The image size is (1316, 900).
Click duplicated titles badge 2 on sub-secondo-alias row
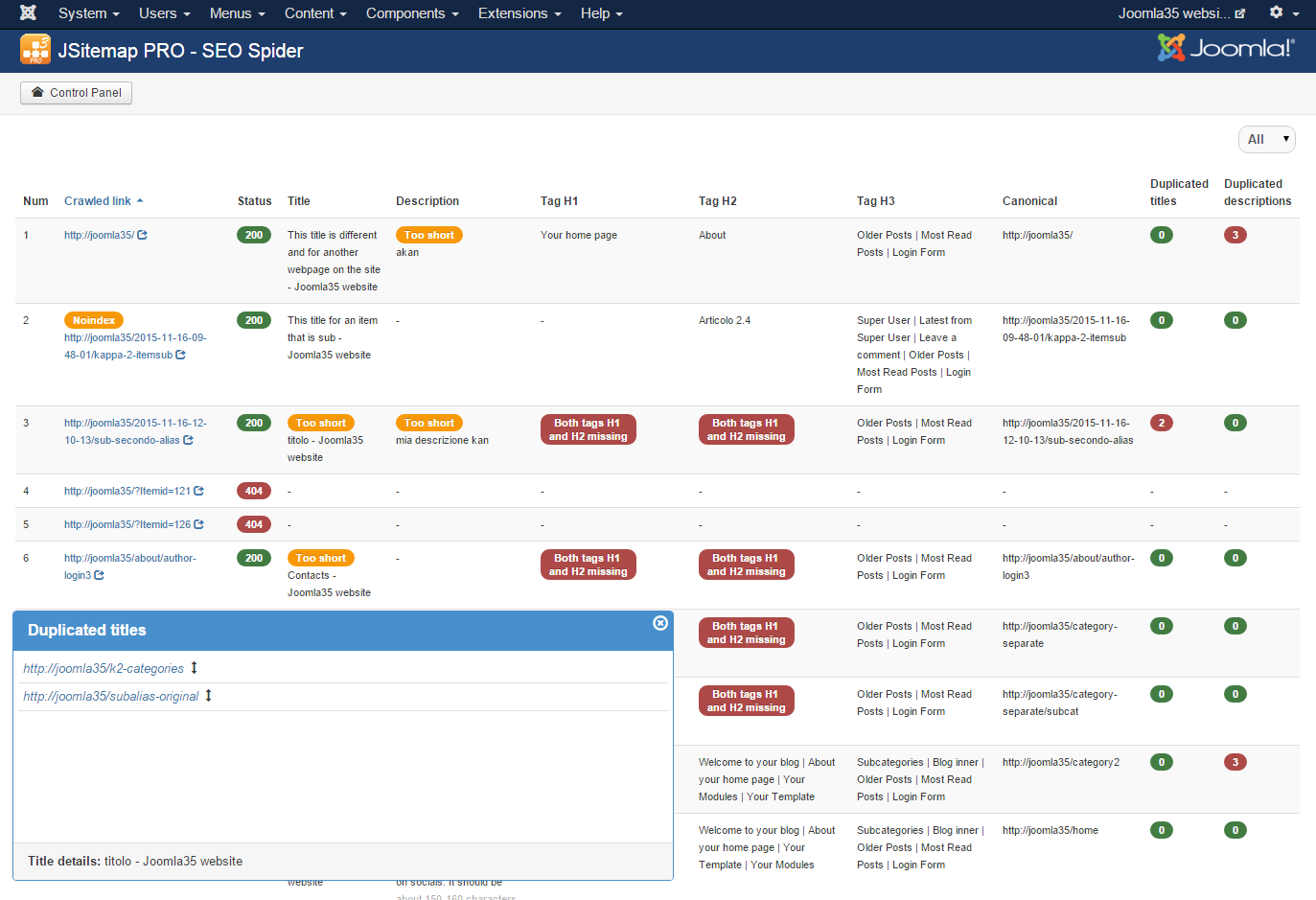1162,423
